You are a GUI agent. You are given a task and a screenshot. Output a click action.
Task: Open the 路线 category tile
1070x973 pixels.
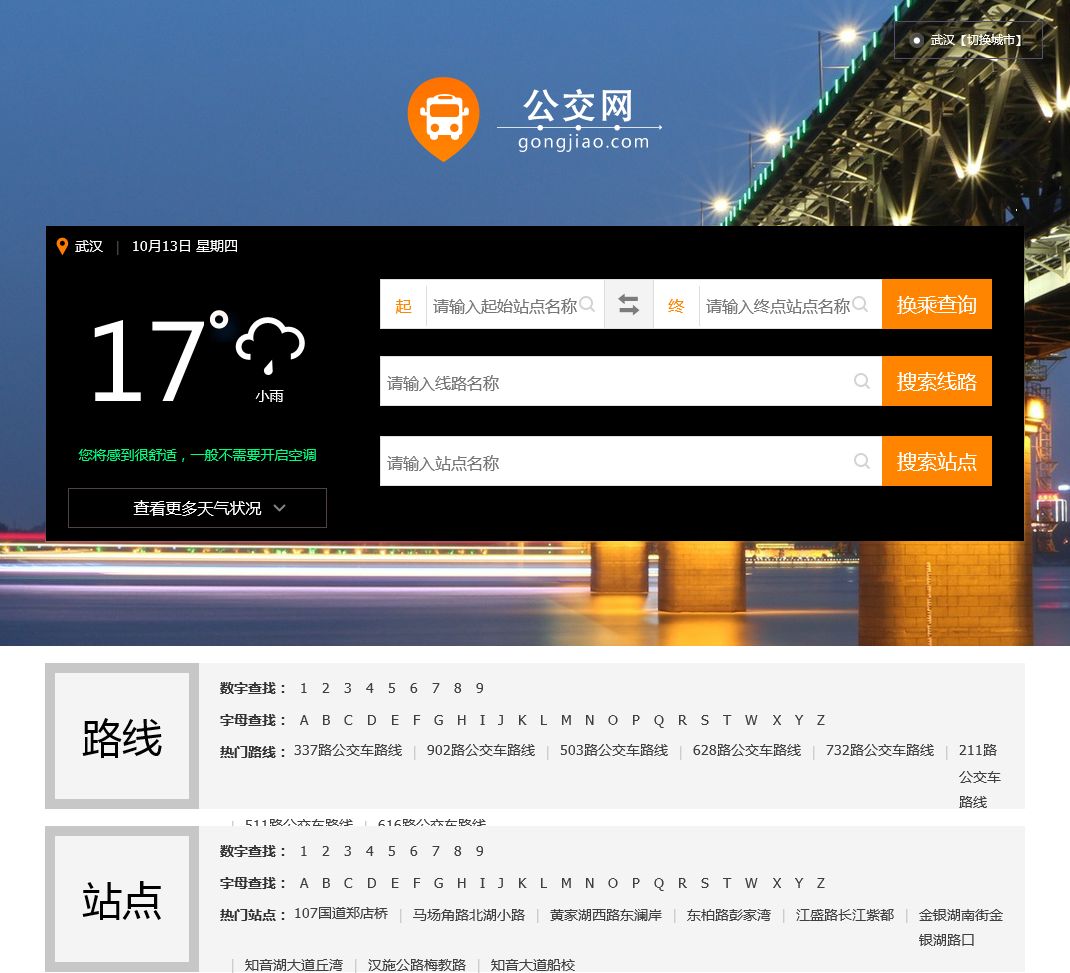[122, 736]
